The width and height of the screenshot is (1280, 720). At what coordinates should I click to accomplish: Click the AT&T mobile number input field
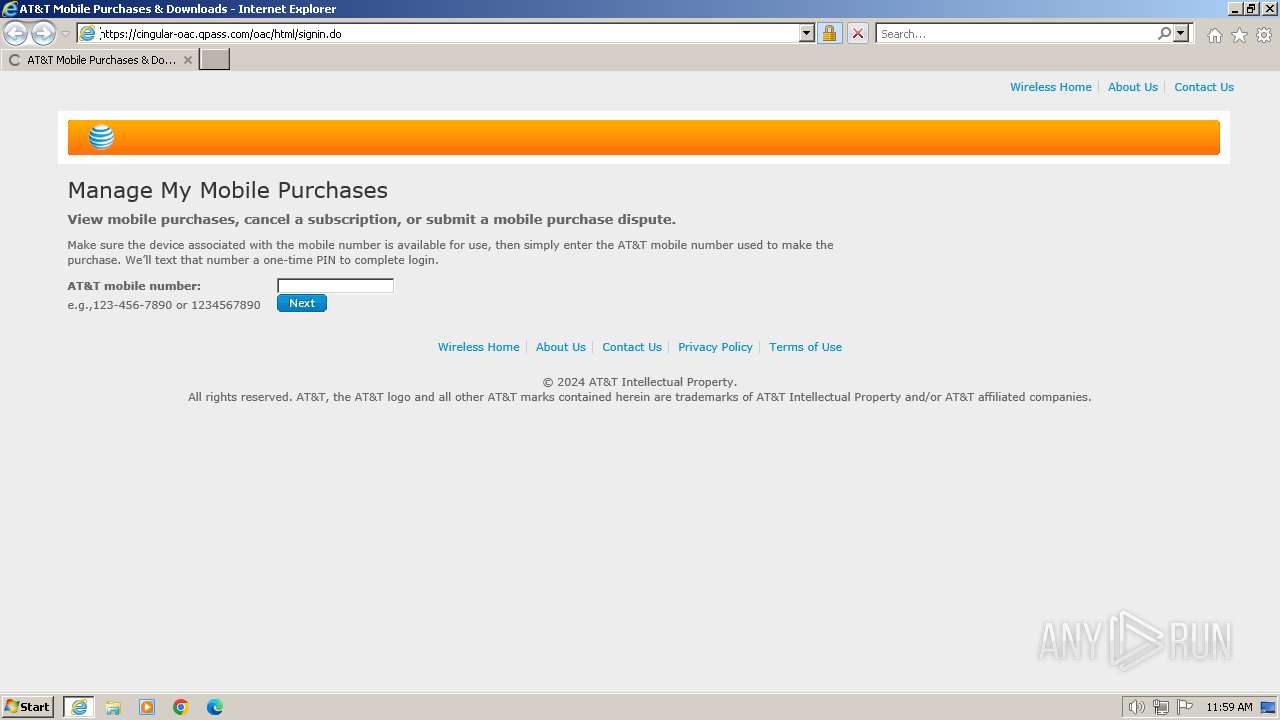coord(335,285)
